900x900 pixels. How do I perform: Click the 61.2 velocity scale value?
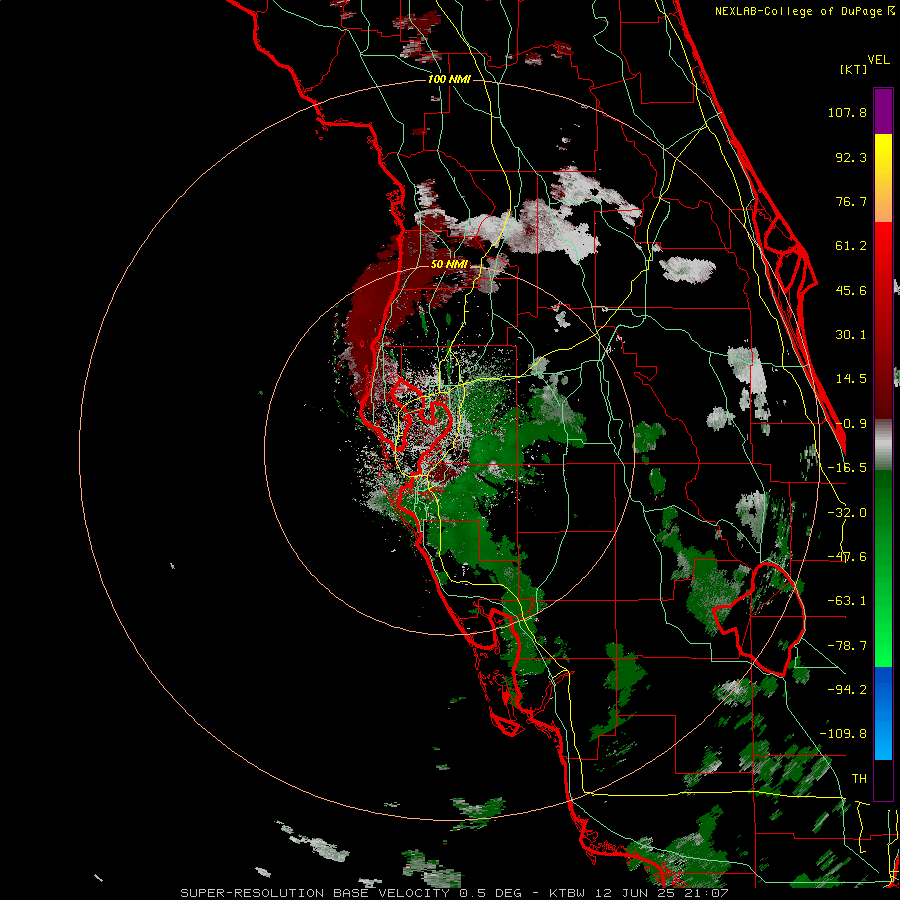pyautogui.click(x=851, y=246)
